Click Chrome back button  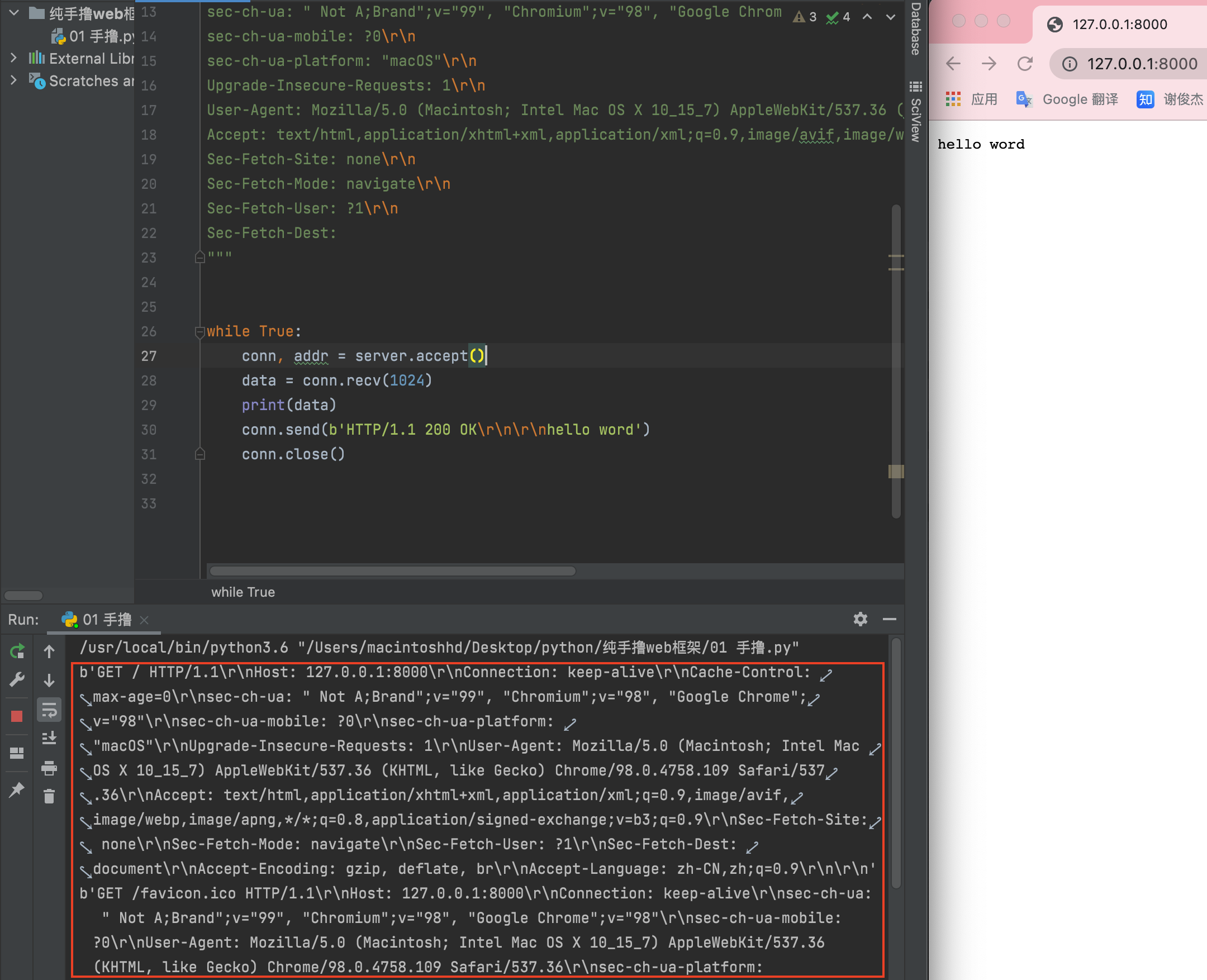pos(953,63)
